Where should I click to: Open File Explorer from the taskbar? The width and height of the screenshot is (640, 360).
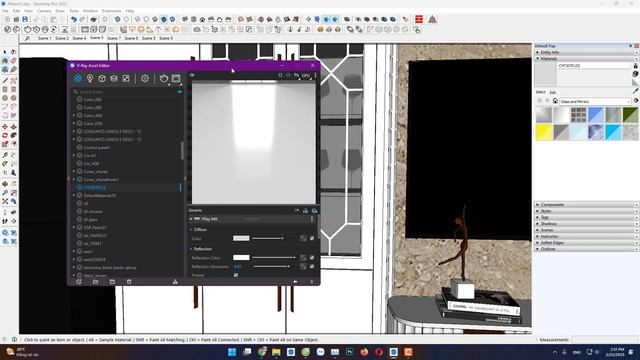pos(276,352)
